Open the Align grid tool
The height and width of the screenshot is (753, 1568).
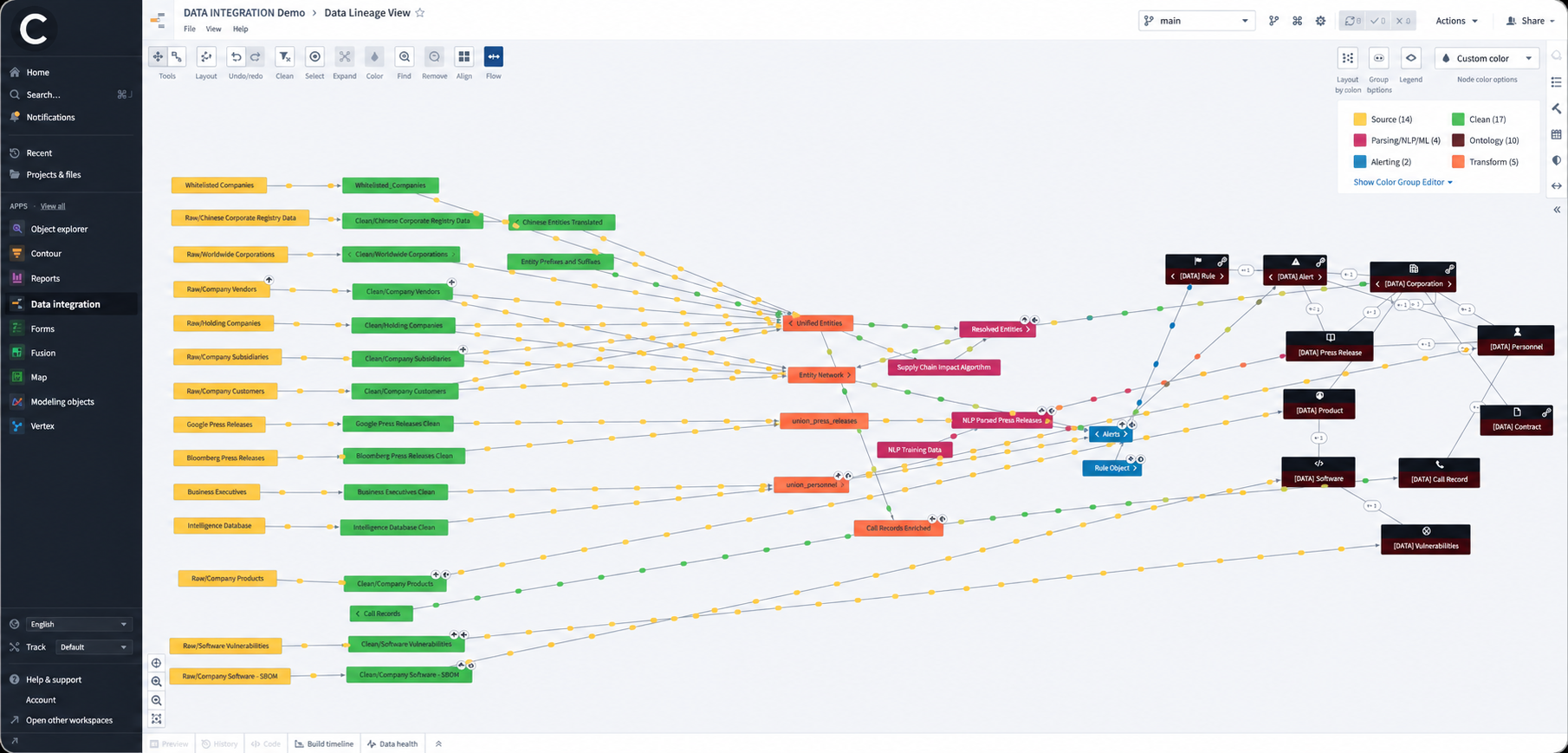(464, 56)
